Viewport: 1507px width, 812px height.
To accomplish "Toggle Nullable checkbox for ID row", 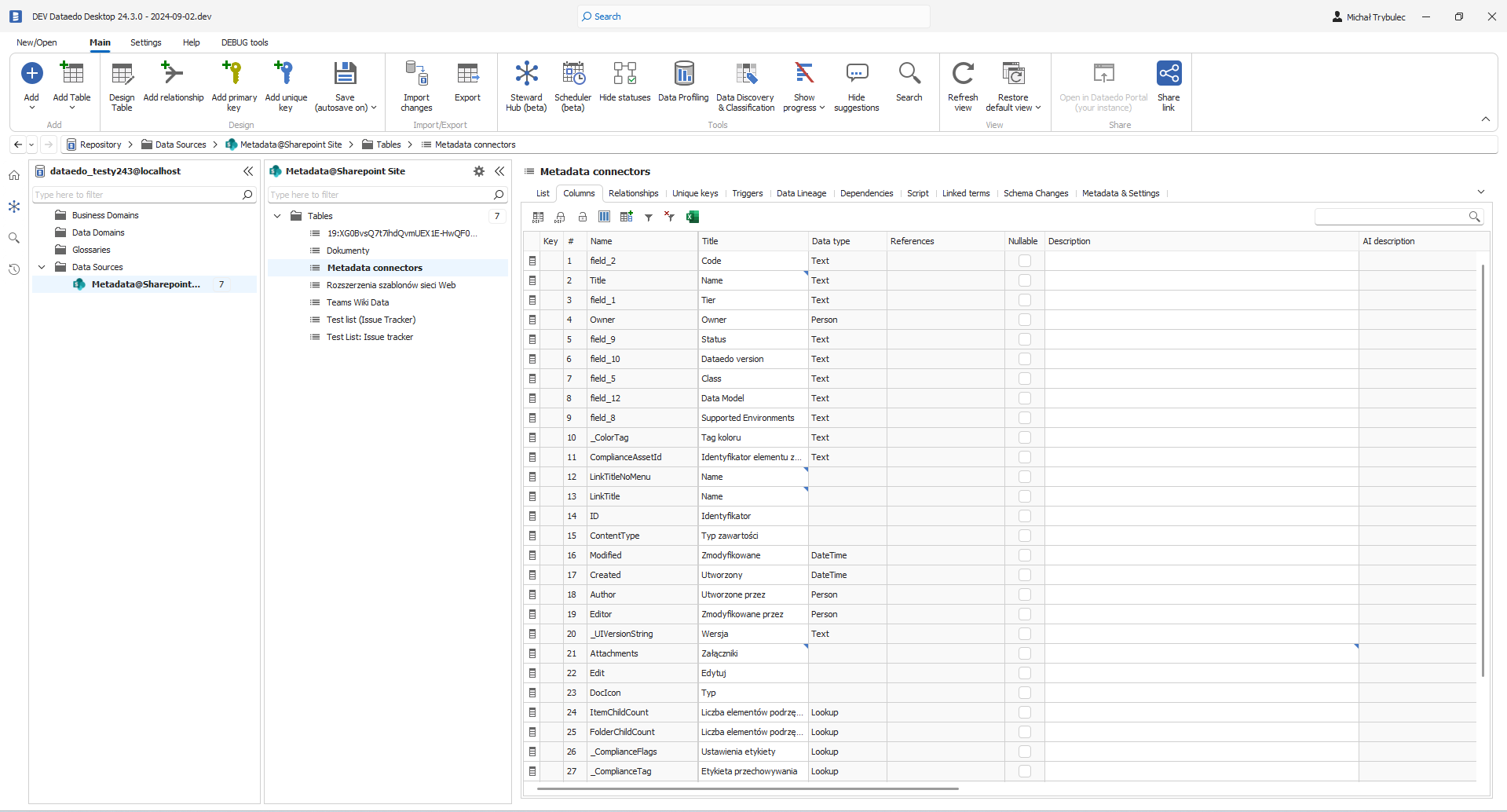I will 1024,516.
